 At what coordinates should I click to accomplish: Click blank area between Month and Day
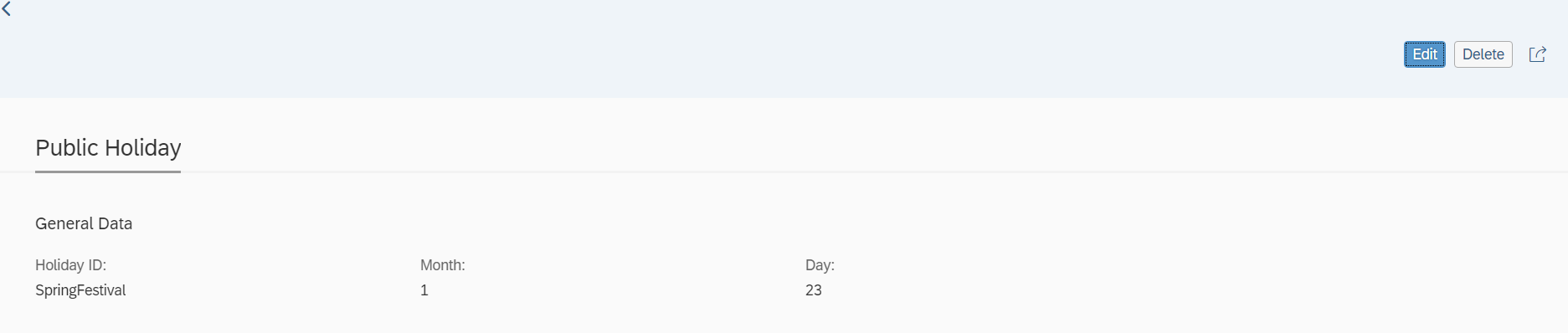click(636, 278)
